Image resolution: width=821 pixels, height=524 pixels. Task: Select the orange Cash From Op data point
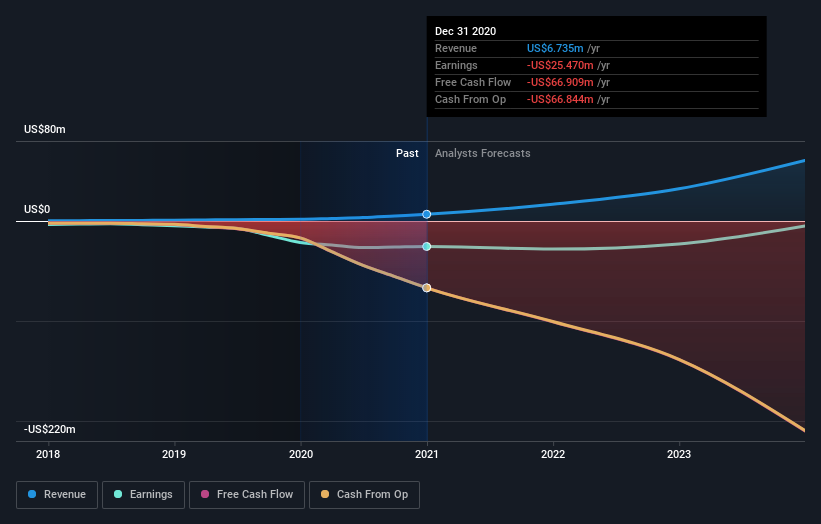427,288
